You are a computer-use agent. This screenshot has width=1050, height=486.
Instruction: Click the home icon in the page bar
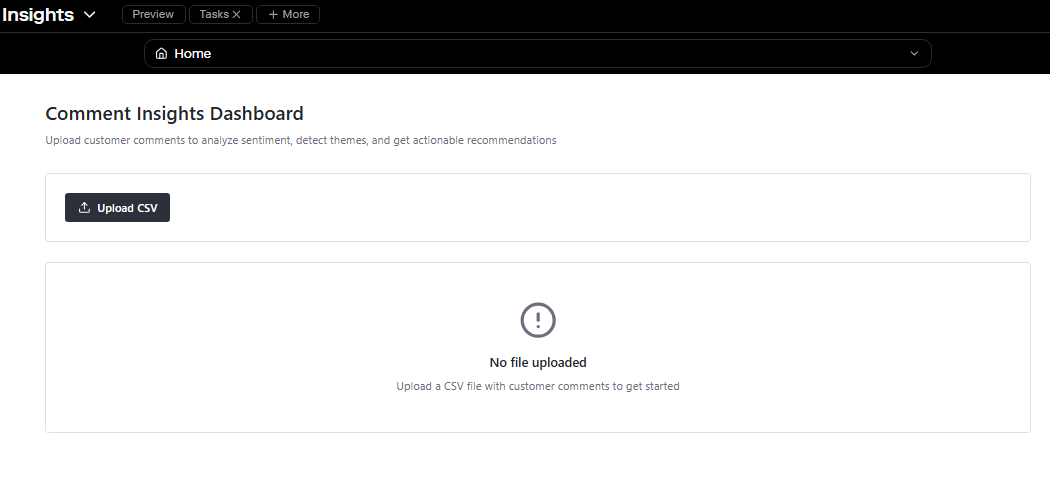tap(161, 54)
